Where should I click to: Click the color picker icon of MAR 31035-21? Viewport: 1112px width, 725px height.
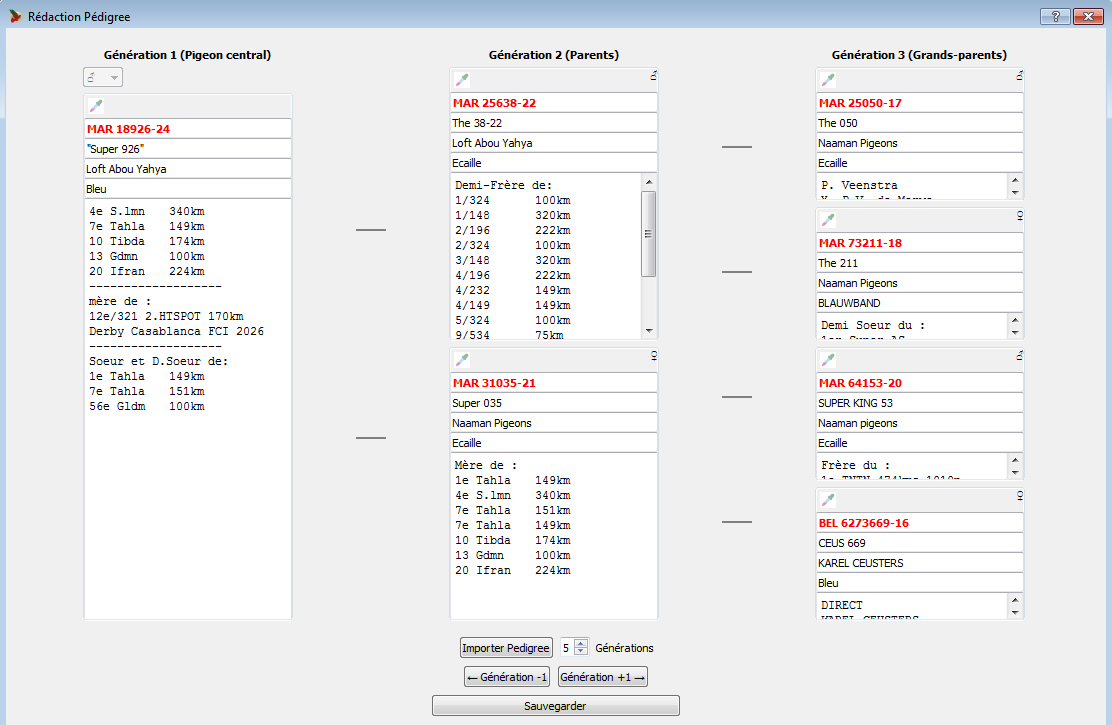[462, 360]
